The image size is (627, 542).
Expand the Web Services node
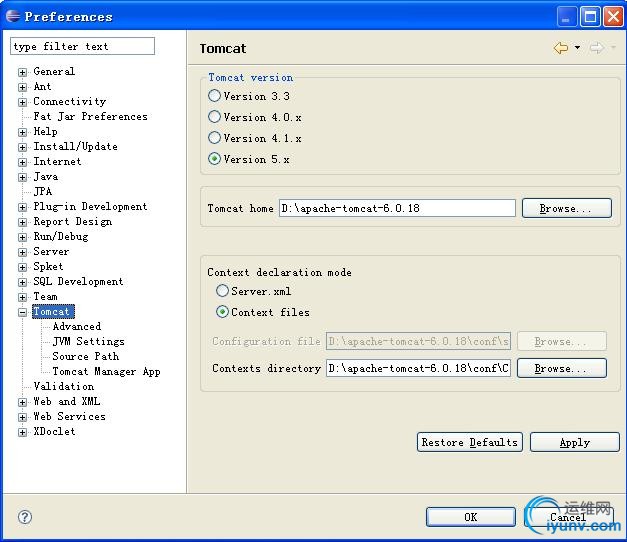tap(22, 417)
